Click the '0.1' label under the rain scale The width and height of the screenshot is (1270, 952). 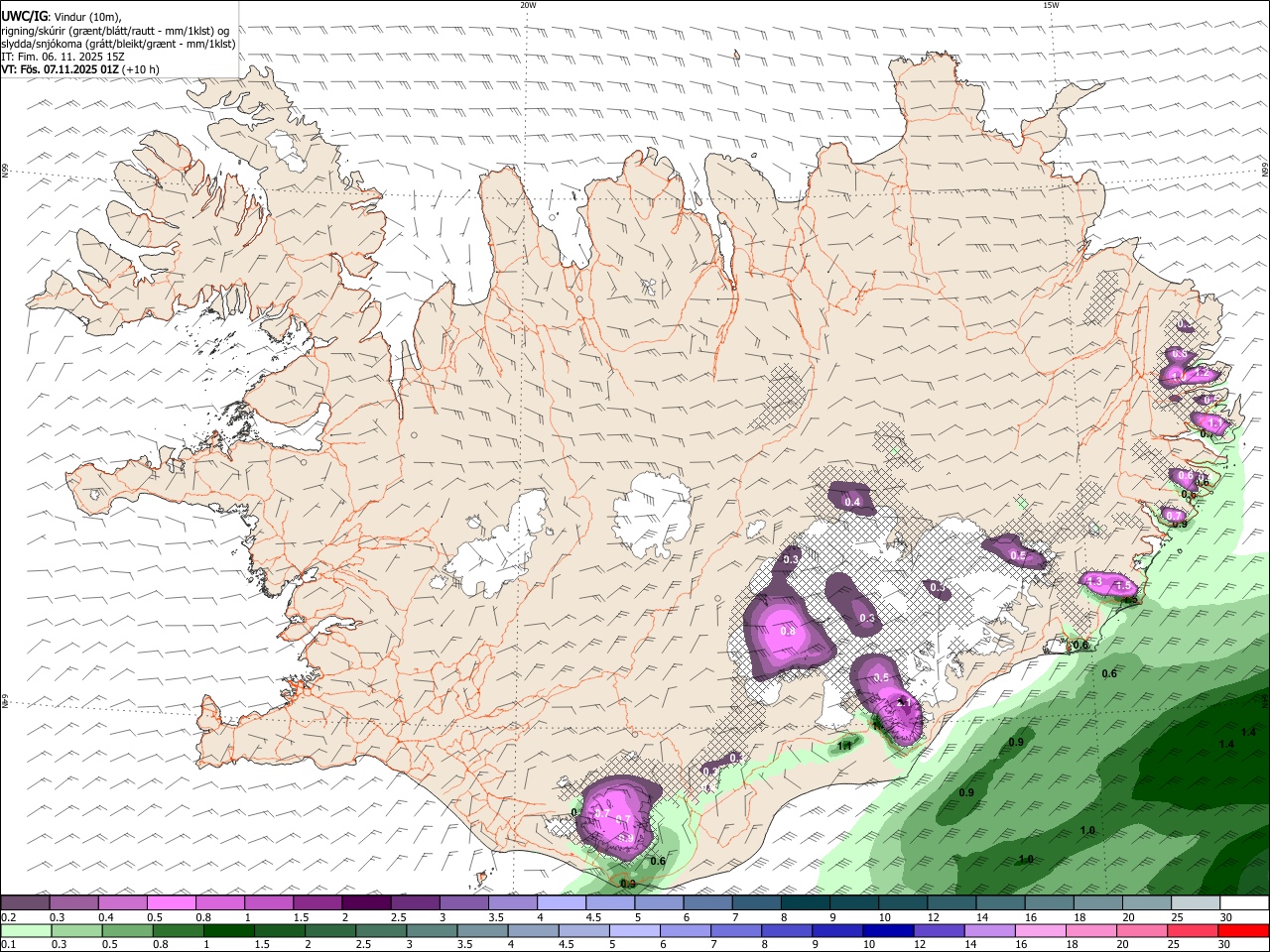point(9,944)
